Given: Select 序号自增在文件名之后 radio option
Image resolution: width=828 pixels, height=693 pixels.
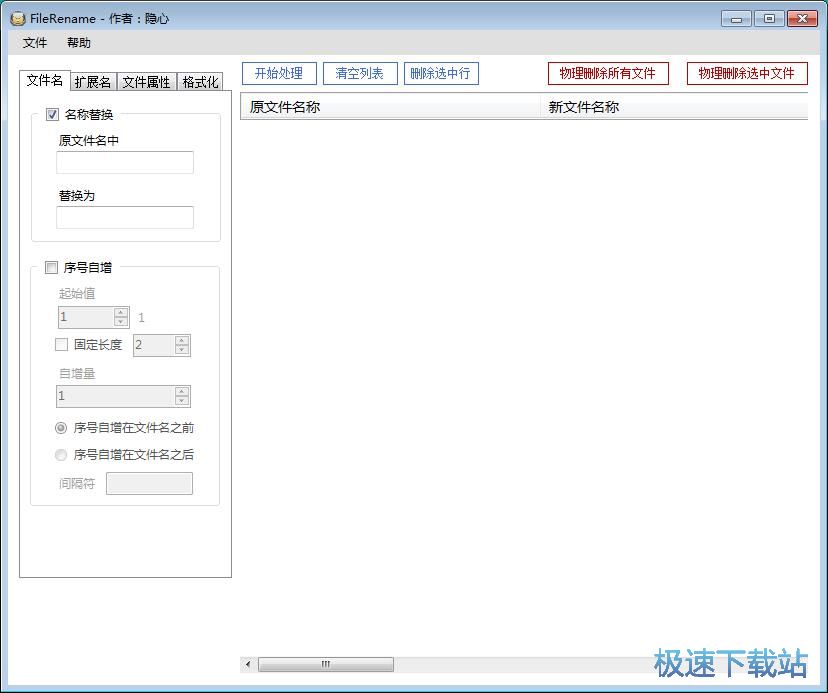Looking at the screenshot, I should 61,455.
